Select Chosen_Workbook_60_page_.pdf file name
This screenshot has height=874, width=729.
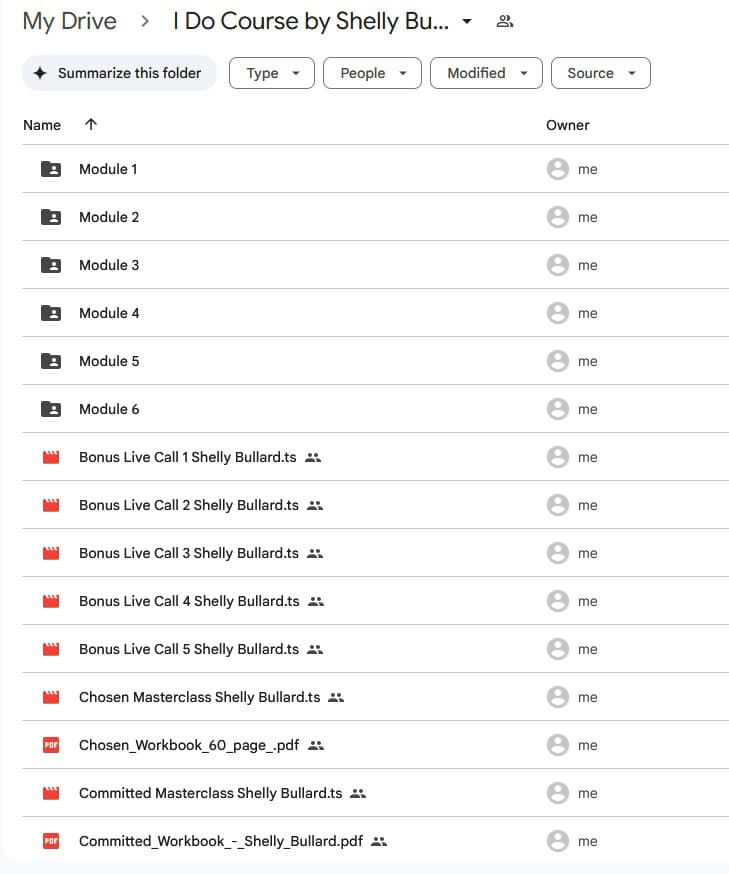[189, 745]
